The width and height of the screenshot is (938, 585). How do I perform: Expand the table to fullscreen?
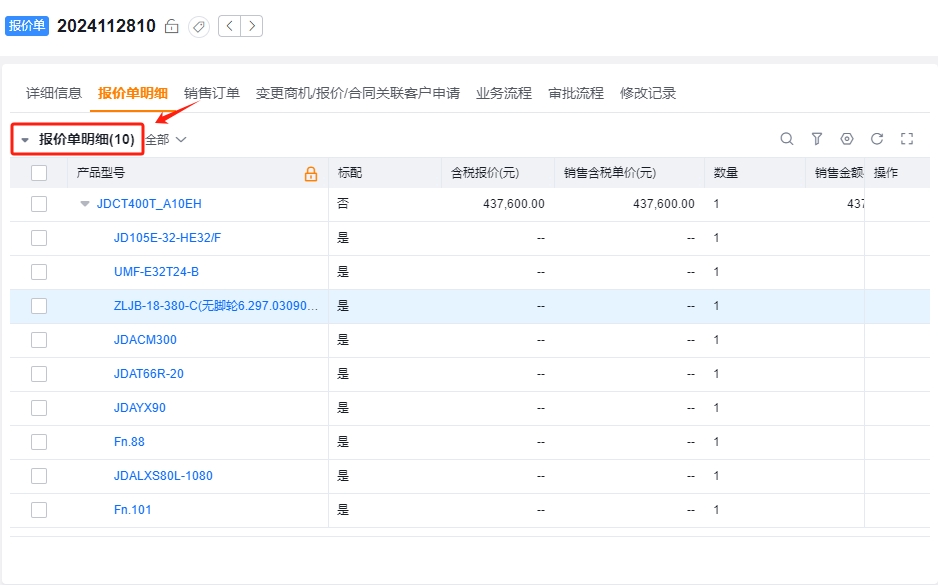(907, 139)
